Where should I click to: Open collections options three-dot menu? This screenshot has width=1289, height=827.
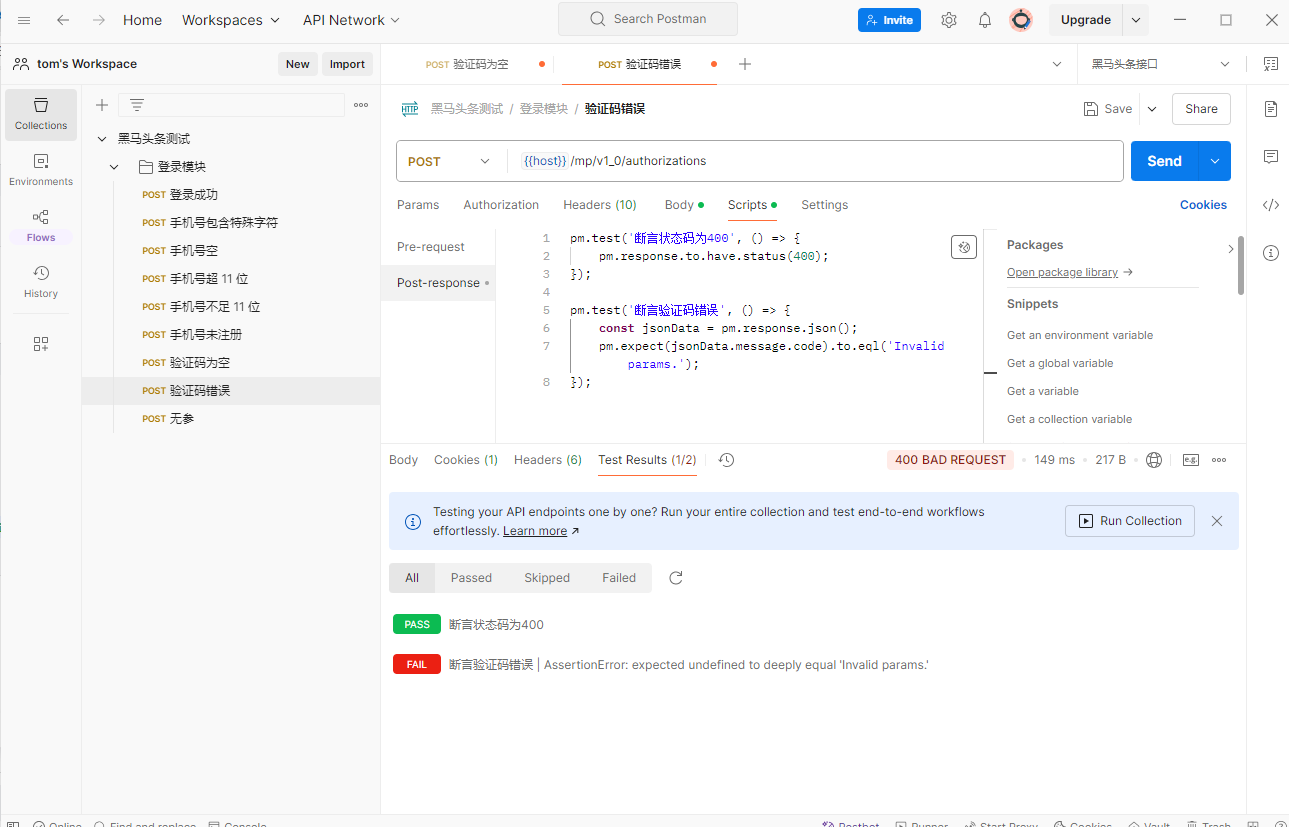(361, 105)
